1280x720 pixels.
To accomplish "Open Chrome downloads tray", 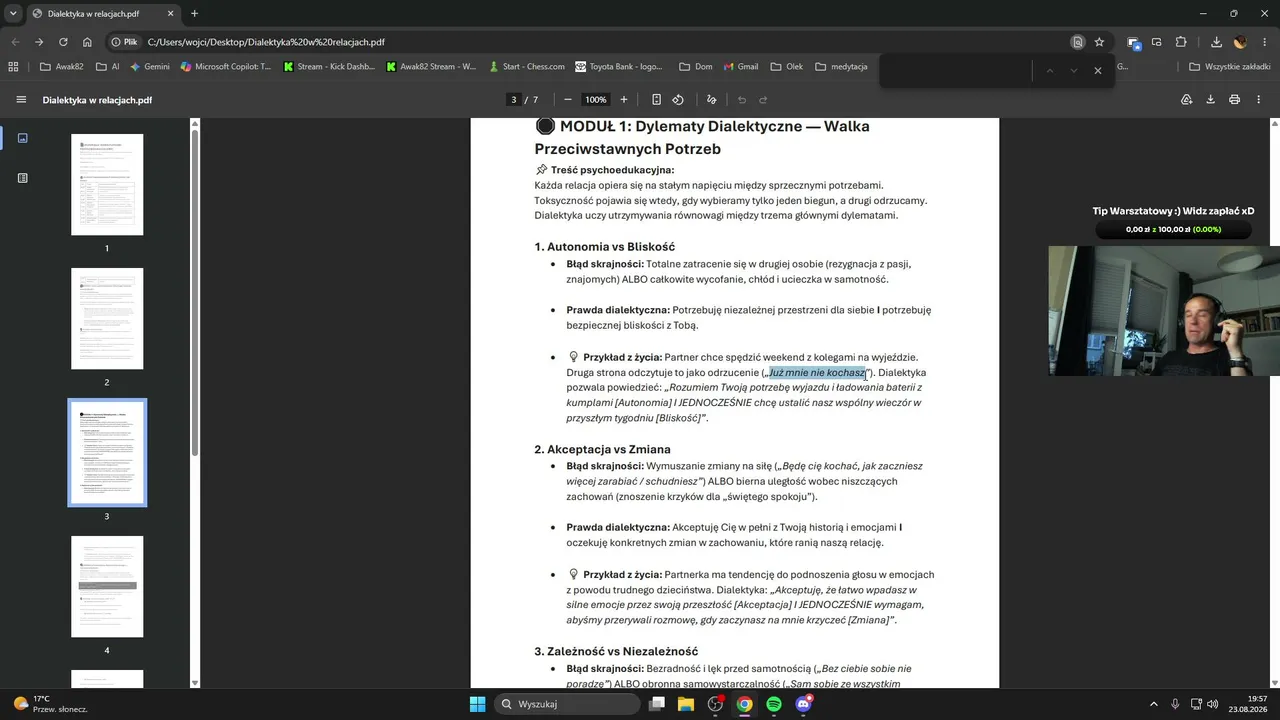I will [1216, 42].
